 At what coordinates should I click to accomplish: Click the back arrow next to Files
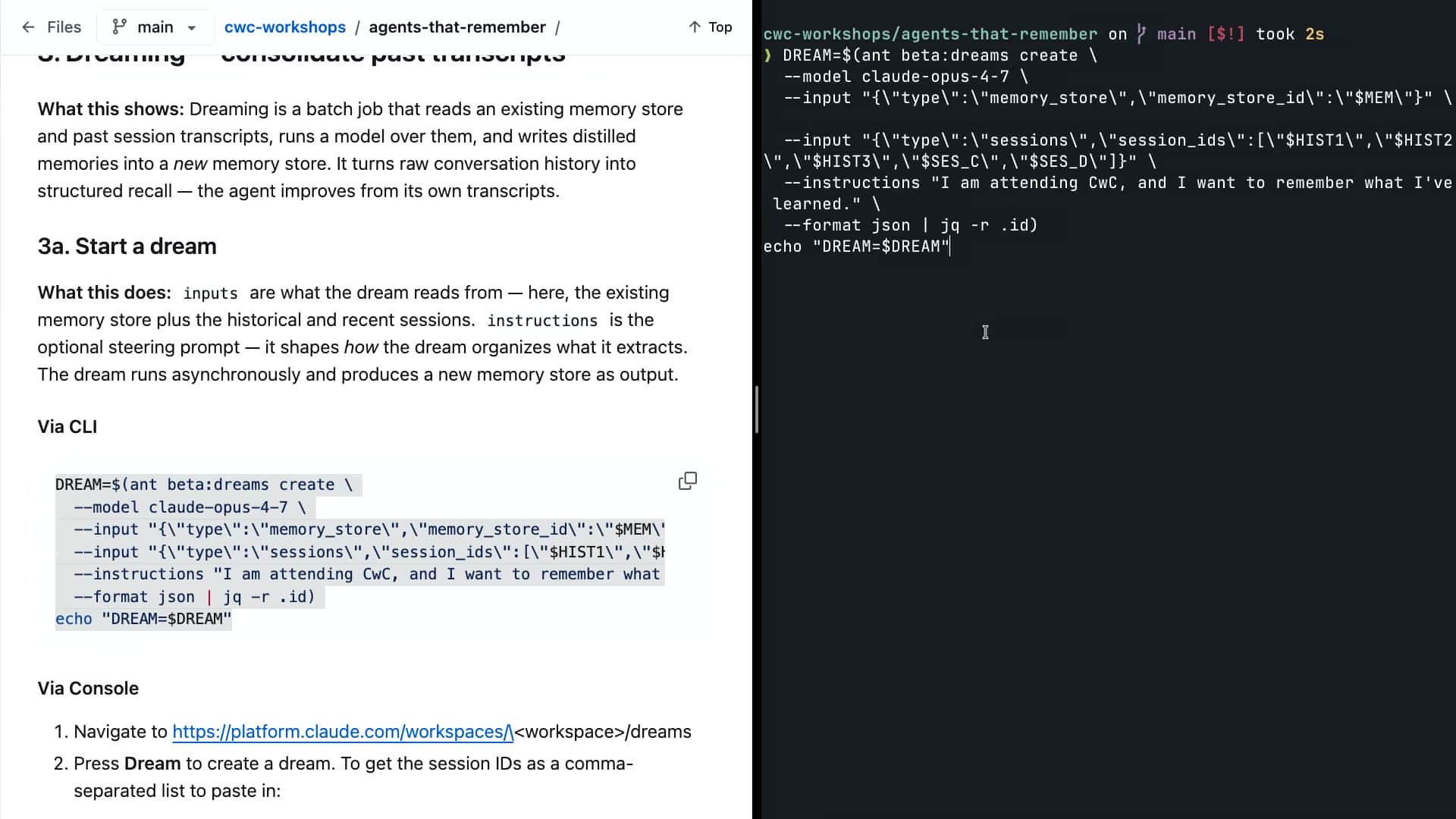28,27
